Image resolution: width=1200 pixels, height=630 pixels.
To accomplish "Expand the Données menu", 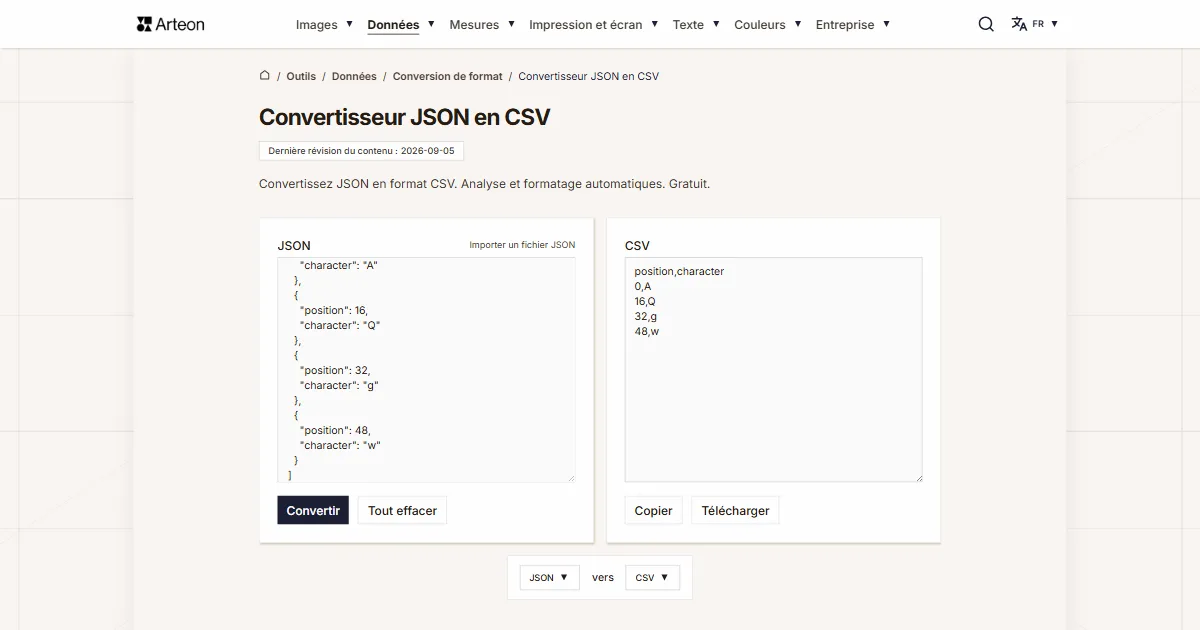I will click(400, 24).
